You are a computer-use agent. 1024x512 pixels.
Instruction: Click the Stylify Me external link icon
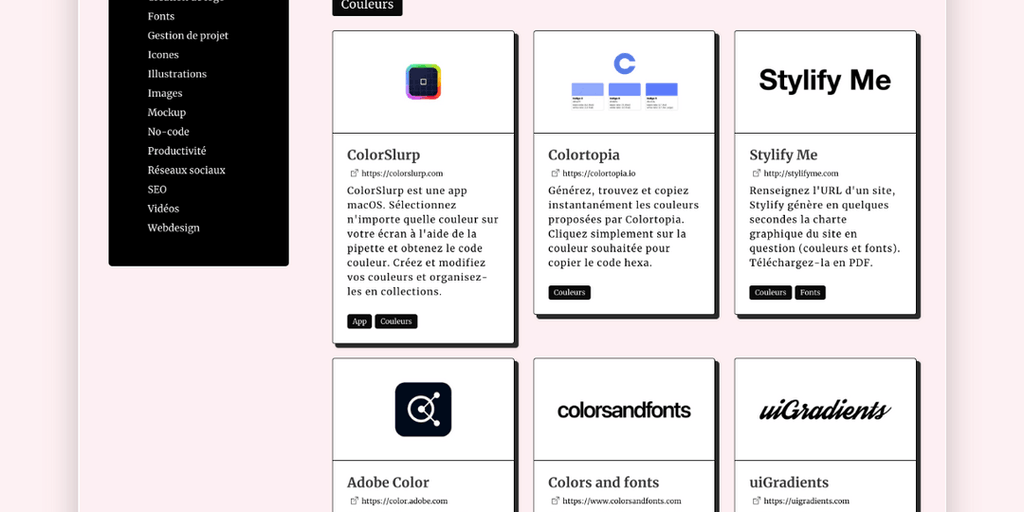[757, 173]
